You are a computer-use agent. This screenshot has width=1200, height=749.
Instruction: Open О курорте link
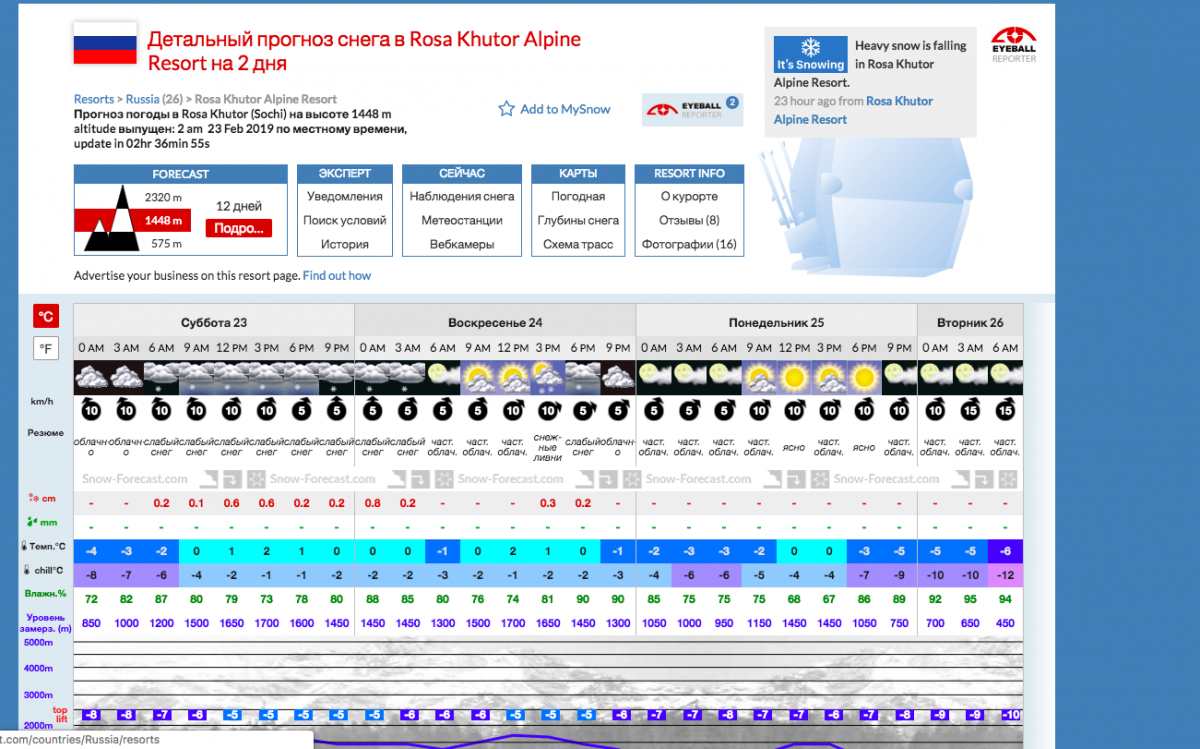click(689, 197)
